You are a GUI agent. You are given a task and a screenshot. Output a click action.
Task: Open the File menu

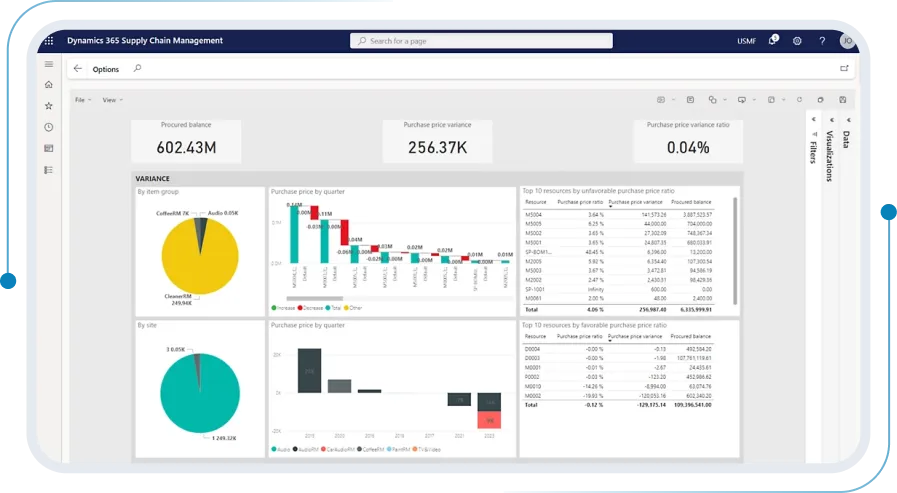pyautogui.click(x=83, y=100)
